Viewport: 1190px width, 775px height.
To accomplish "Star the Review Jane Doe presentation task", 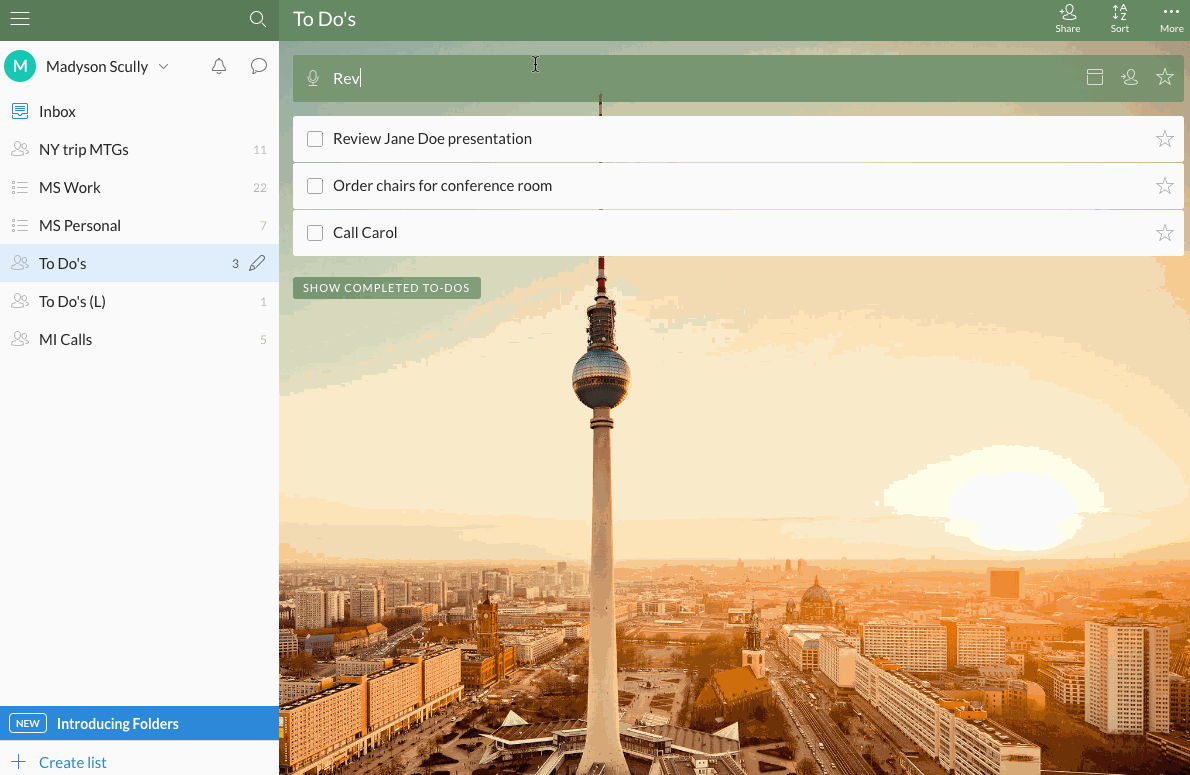I will tap(1165, 139).
